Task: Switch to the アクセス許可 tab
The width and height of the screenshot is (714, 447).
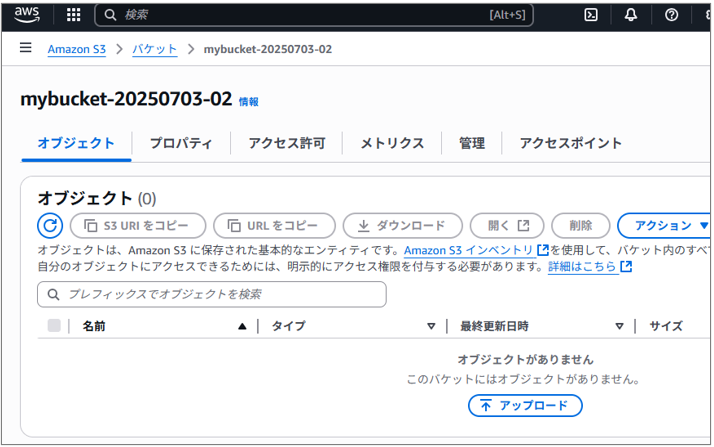Action: [287, 143]
